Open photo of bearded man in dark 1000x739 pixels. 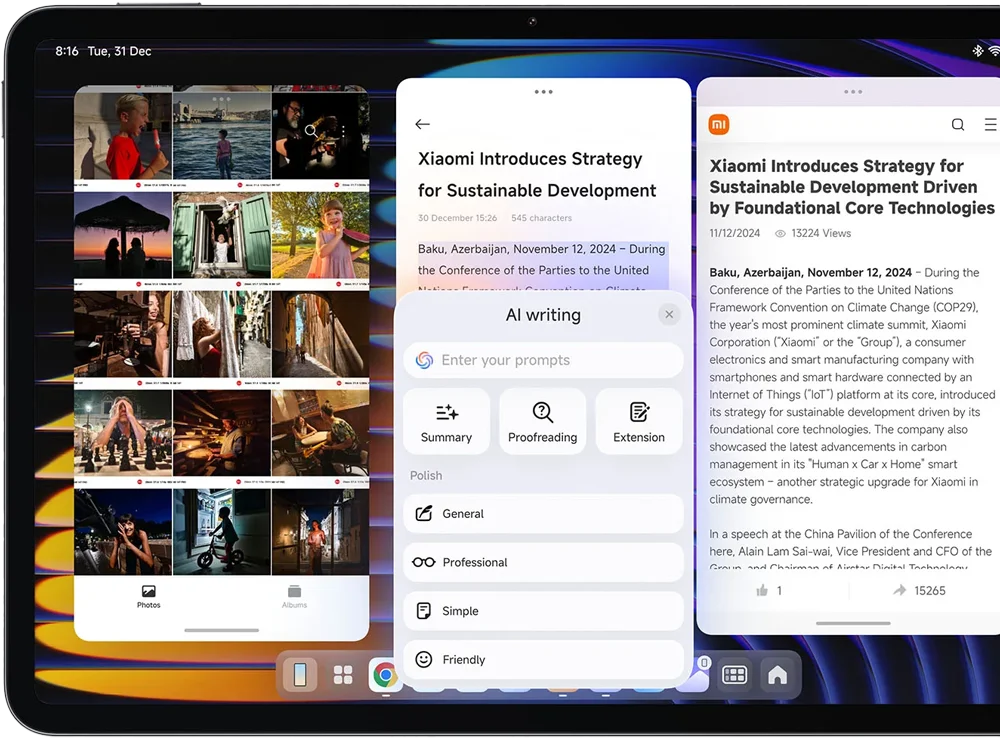click(320, 135)
